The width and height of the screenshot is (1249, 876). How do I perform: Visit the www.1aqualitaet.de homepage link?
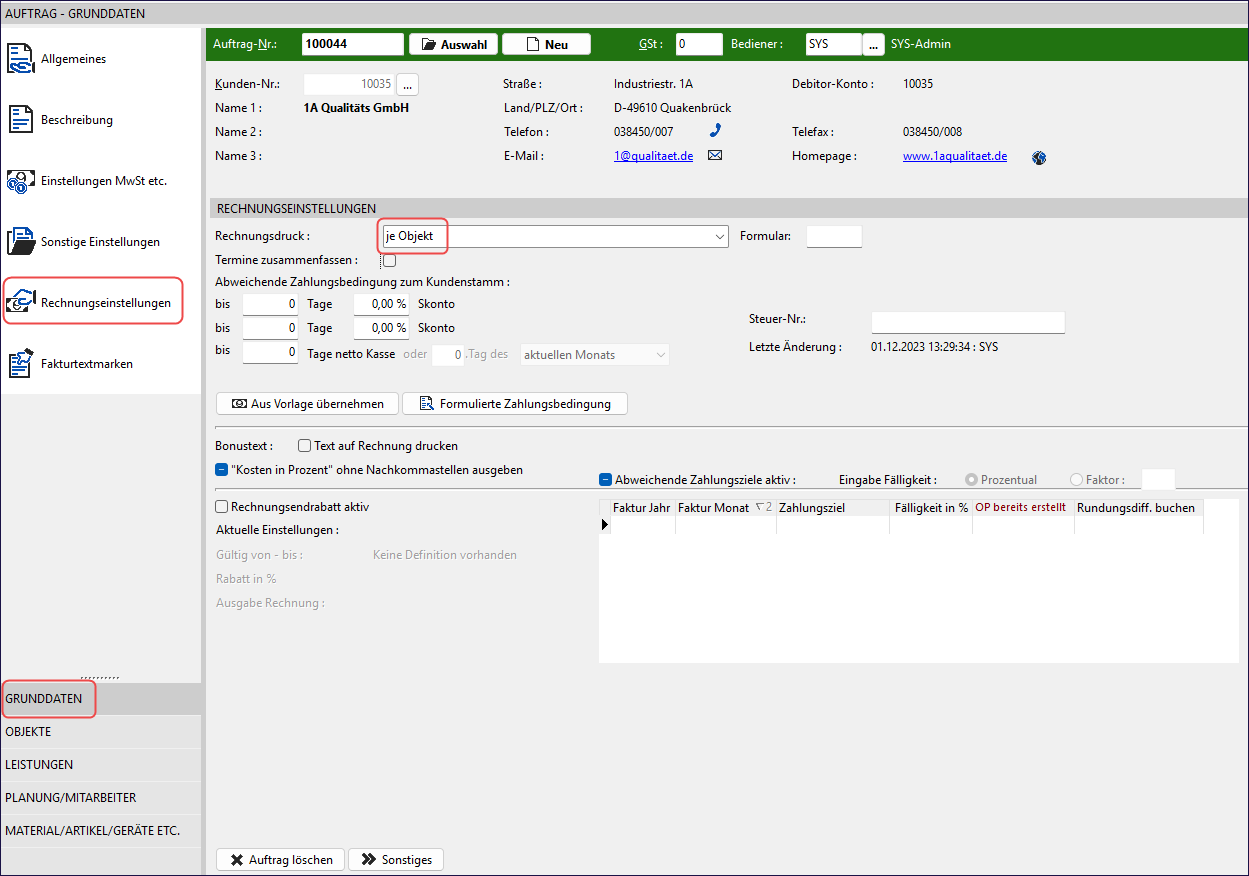tap(955, 157)
